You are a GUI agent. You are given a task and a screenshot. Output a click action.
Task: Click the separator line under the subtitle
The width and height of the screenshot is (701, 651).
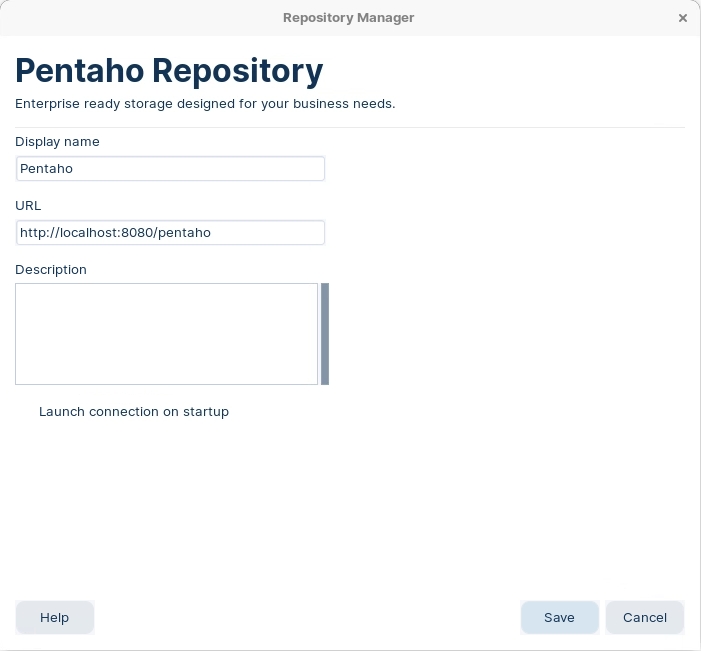pos(350,127)
